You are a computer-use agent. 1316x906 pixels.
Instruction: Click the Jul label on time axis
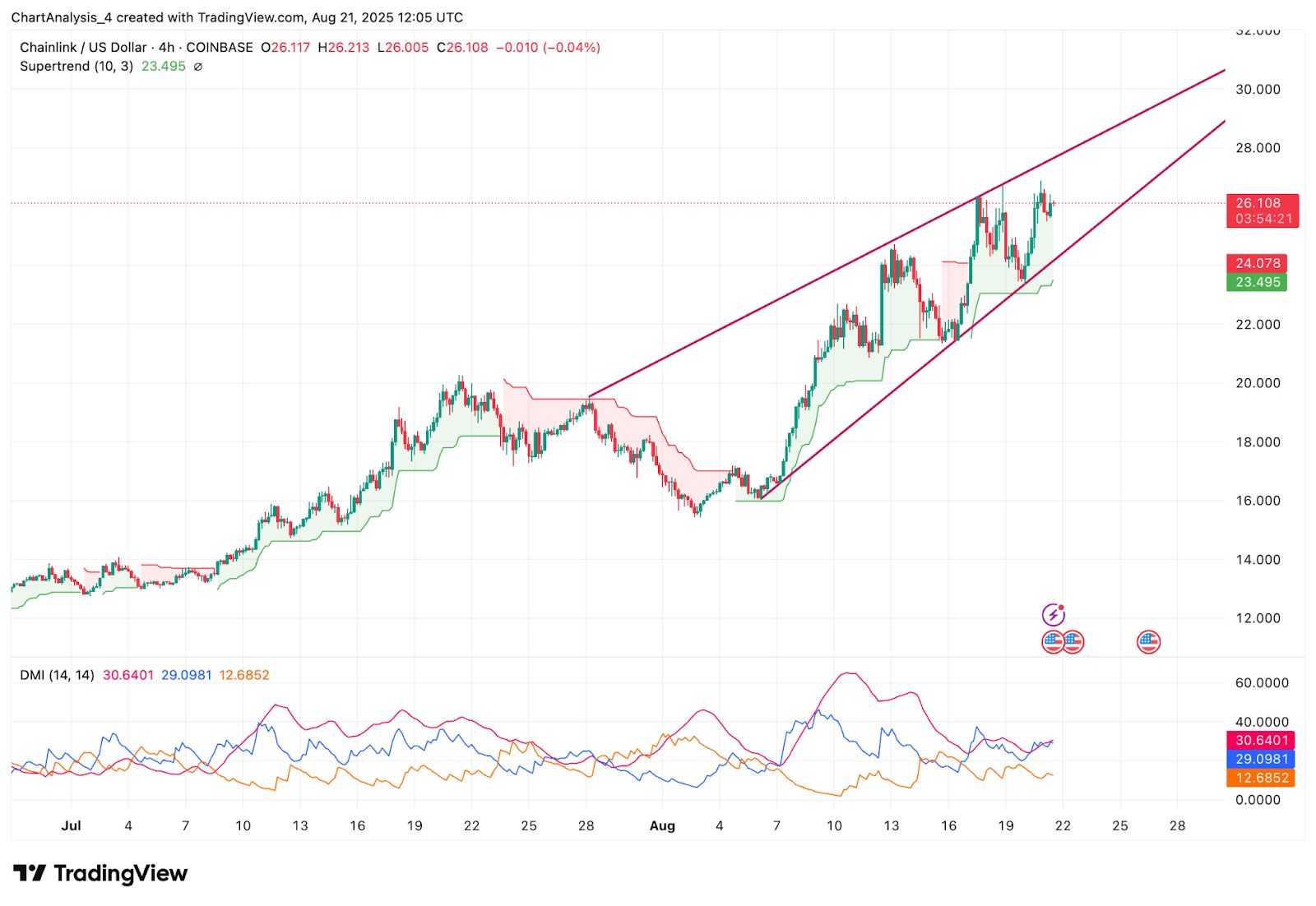coord(72,825)
